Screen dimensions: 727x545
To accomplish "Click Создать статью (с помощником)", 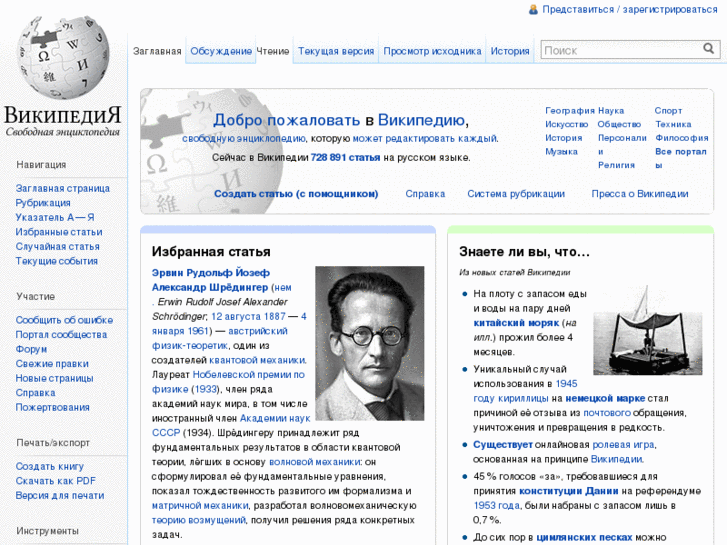I will pyautogui.click(x=296, y=194).
